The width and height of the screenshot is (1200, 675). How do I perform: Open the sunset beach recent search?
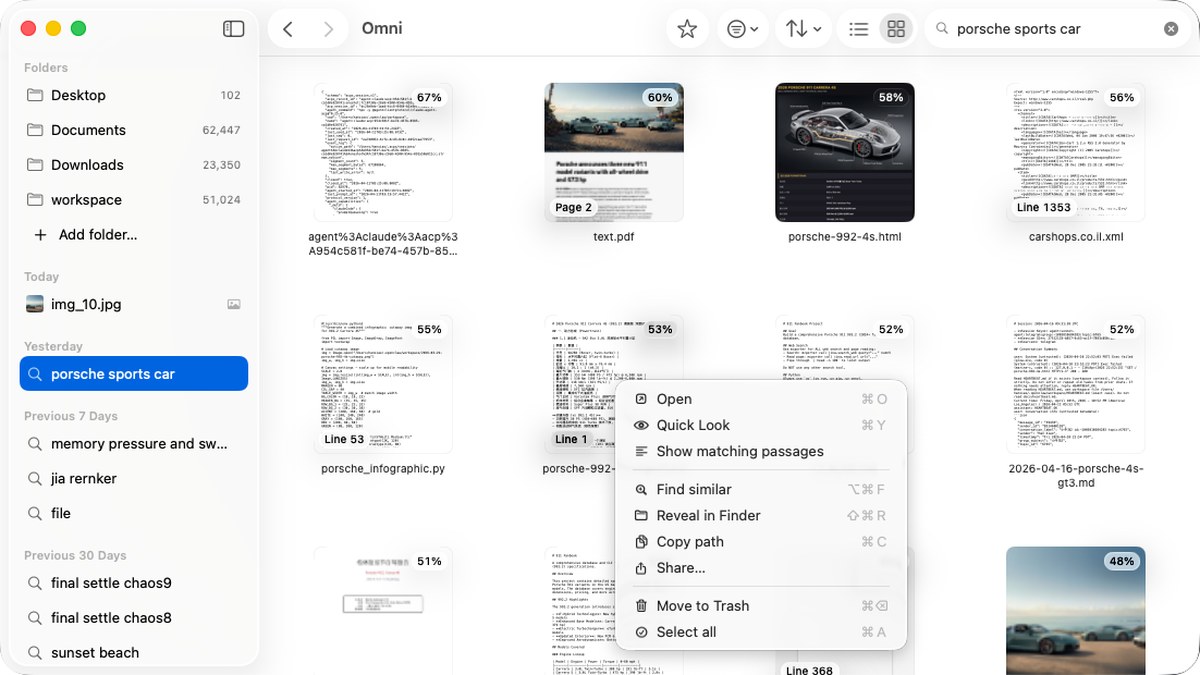click(133, 653)
